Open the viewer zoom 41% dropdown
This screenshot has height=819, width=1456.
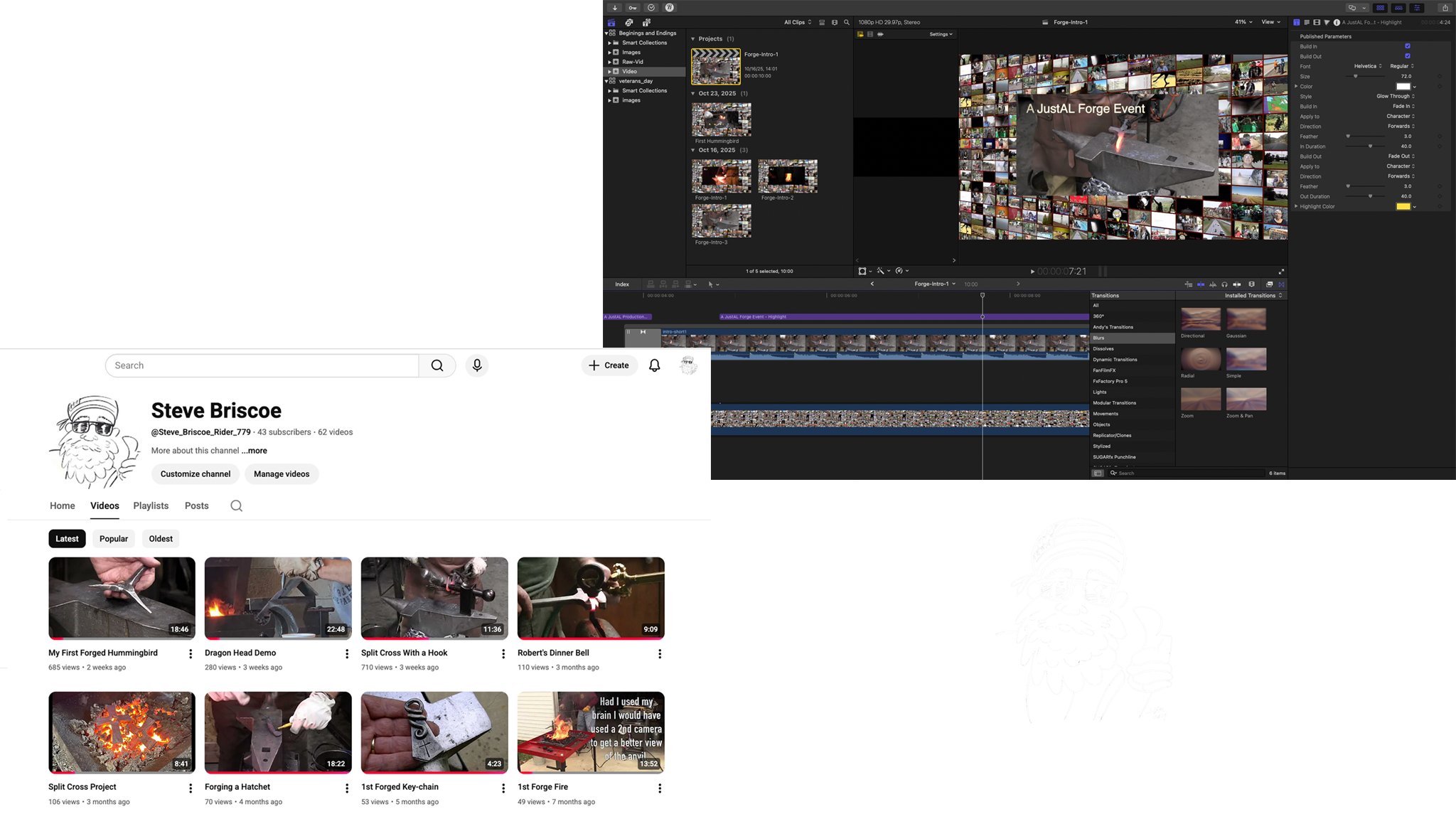tap(1243, 22)
